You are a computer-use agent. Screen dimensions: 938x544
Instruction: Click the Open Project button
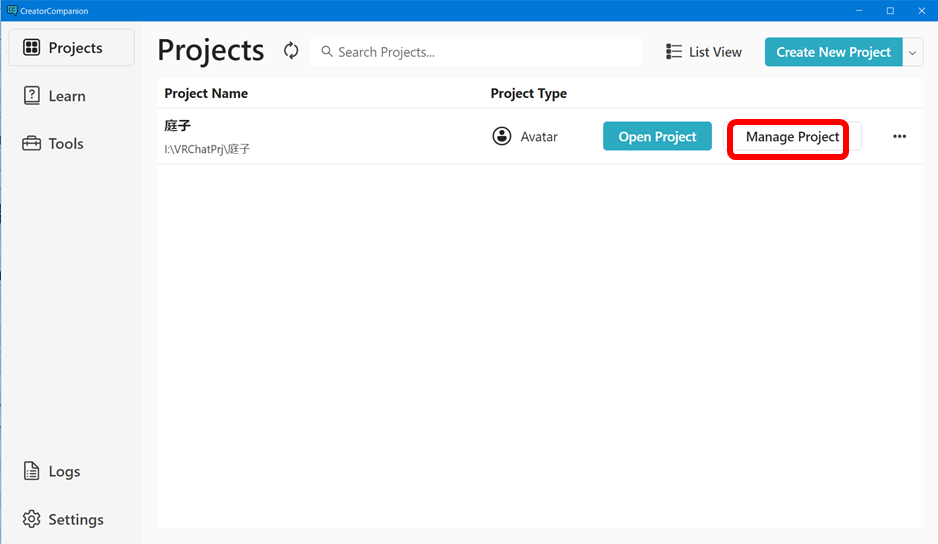657,137
